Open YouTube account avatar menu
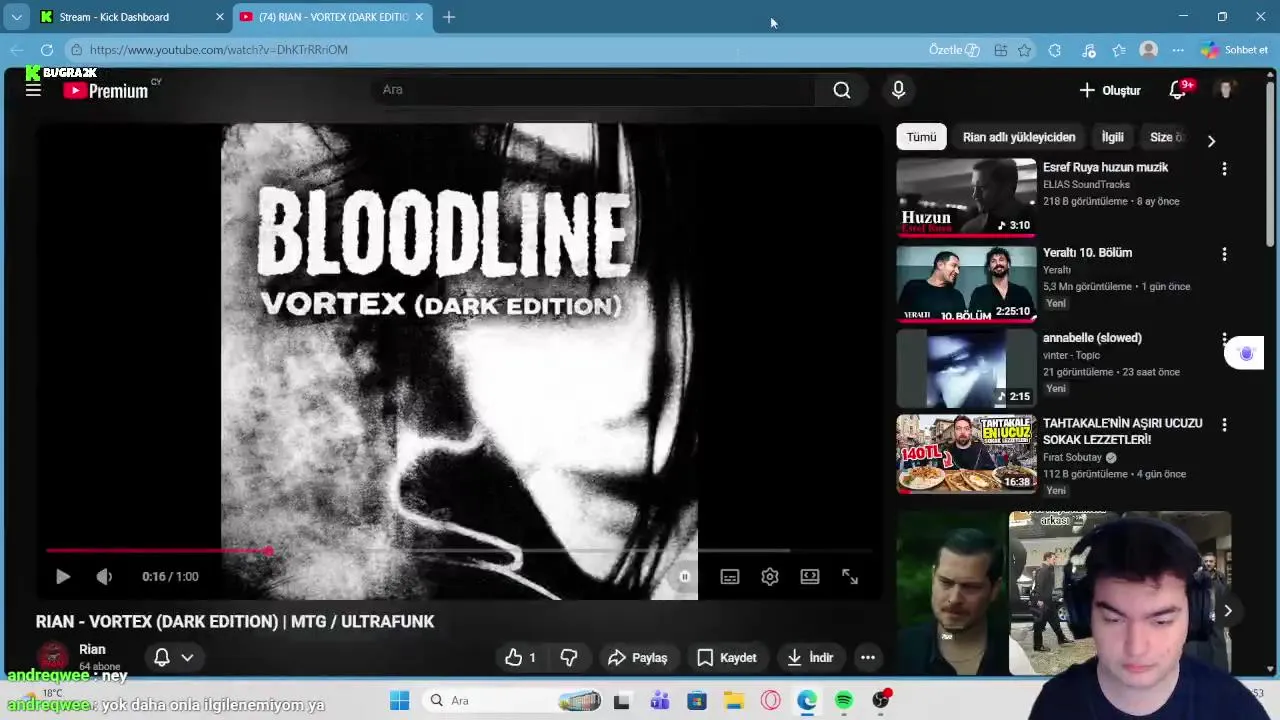The image size is (1280, 720). click(x=1226, y=90)
